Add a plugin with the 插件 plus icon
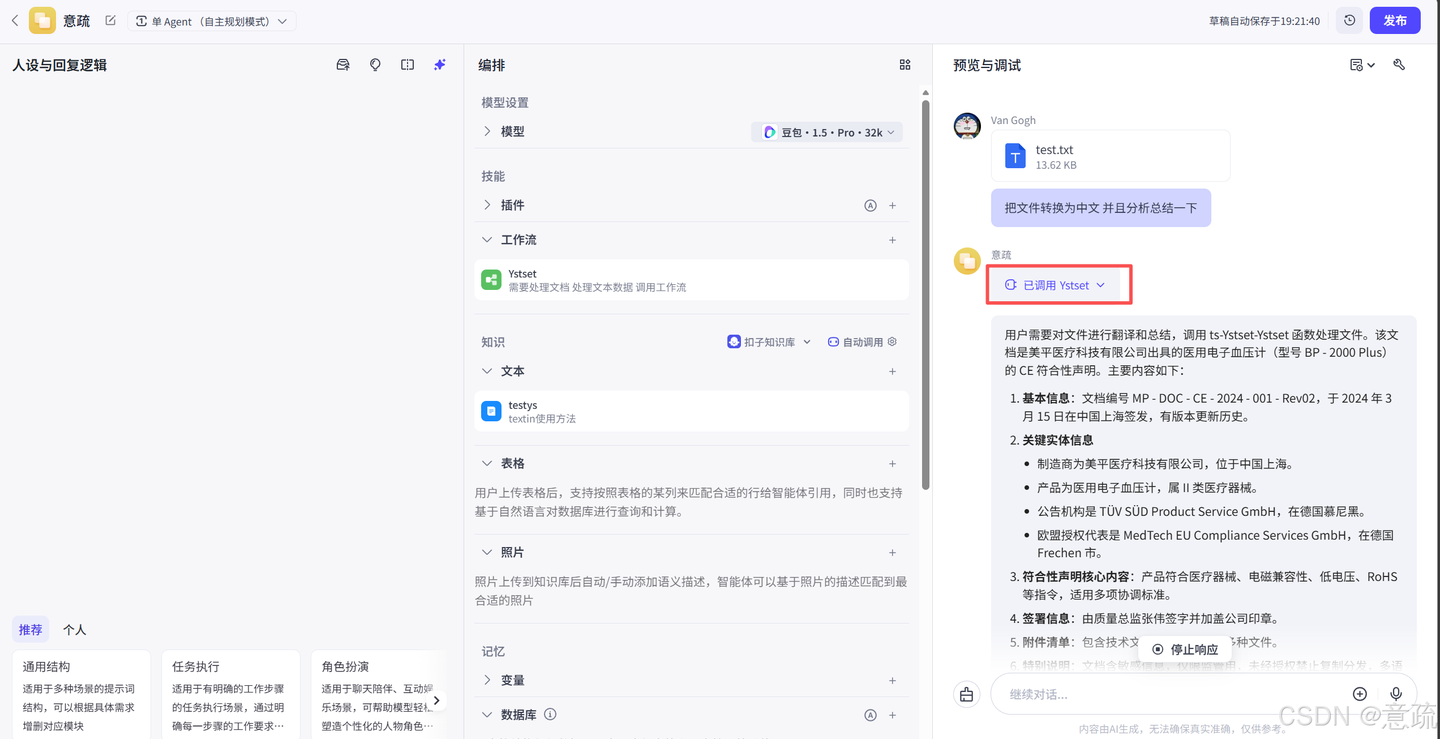1440x739 pixels. tap(893, 205)
